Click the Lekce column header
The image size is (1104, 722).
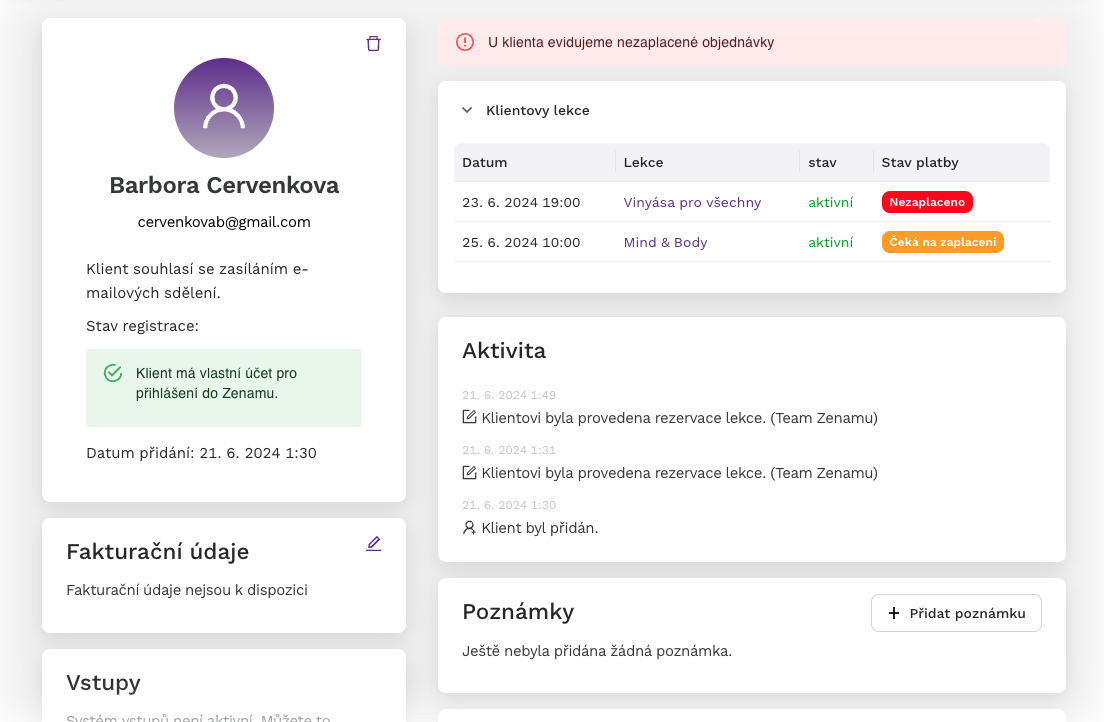pyautogui.click(x=644, y=163)
